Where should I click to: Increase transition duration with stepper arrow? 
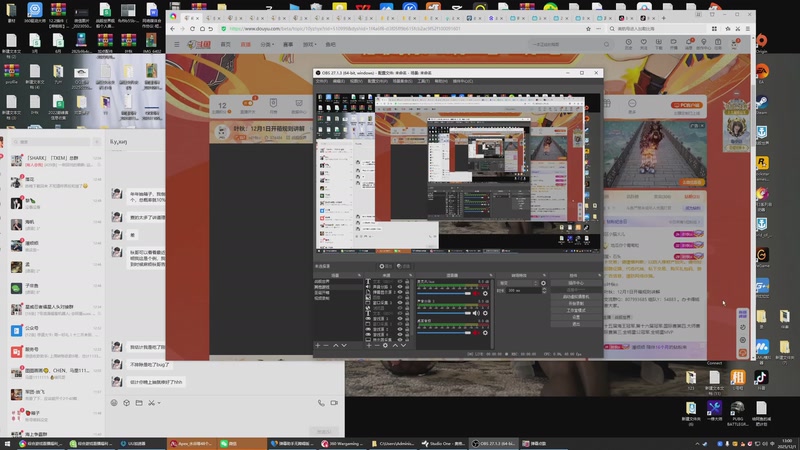pos(543,289)
